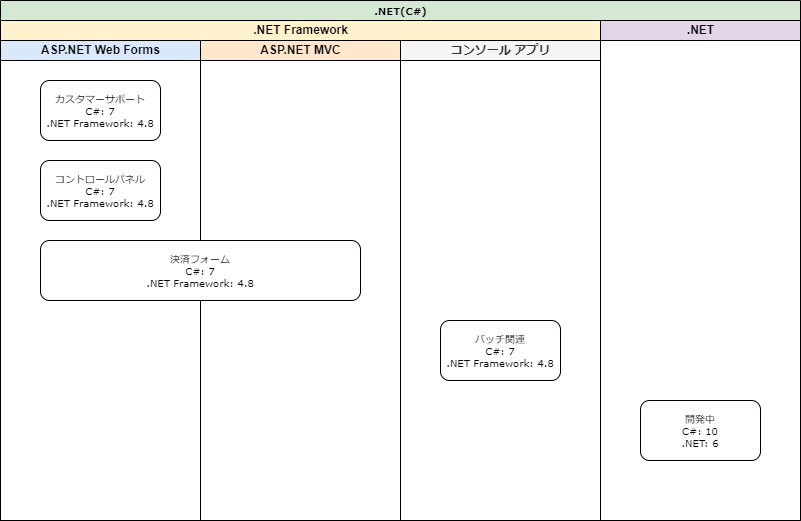801x521 pixels.
Task: Select the ASP.NET Web Forms header
Action: click(x=100, y=50)
